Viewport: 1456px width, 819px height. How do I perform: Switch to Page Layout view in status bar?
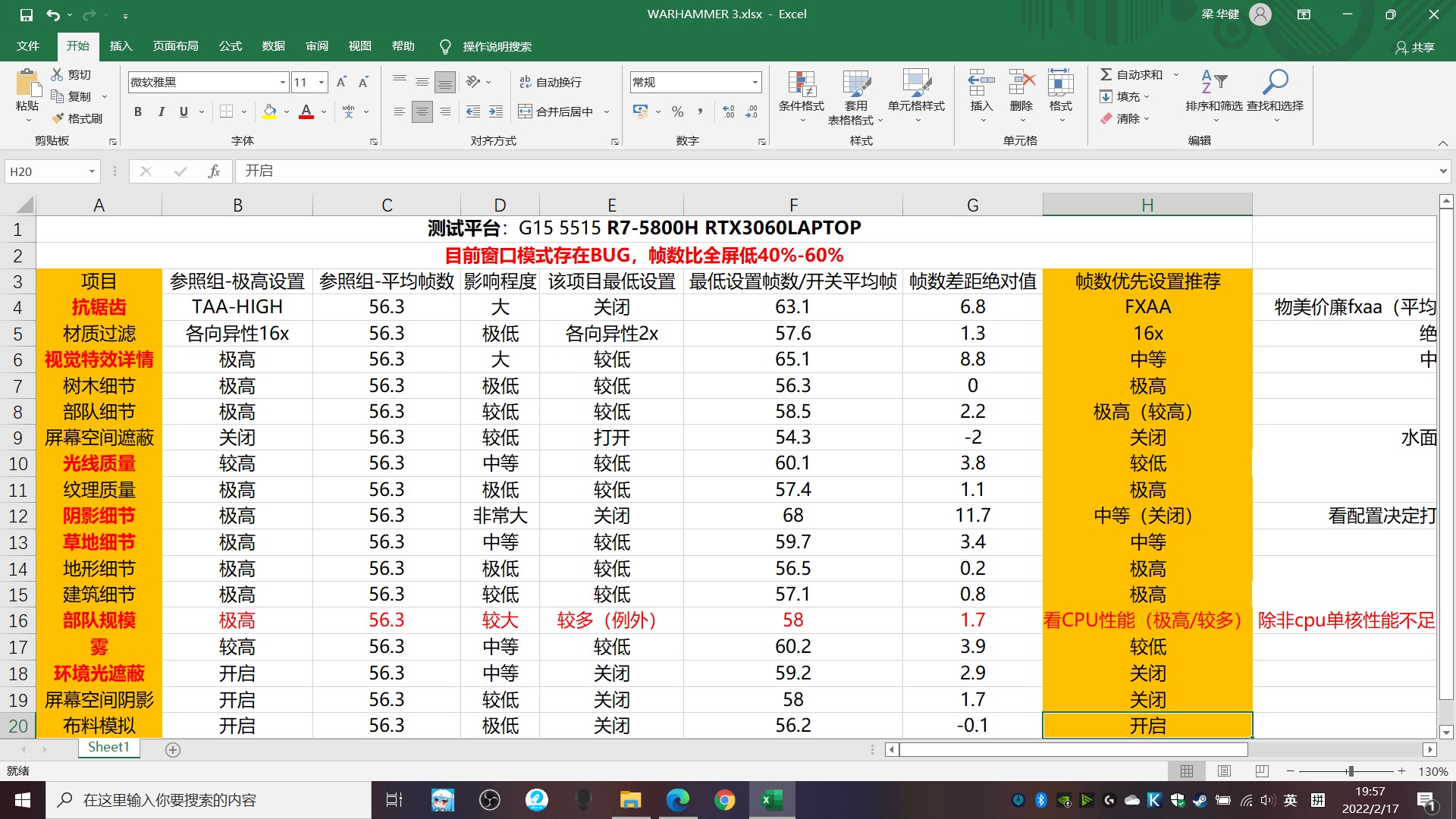tap(1224, 771)
